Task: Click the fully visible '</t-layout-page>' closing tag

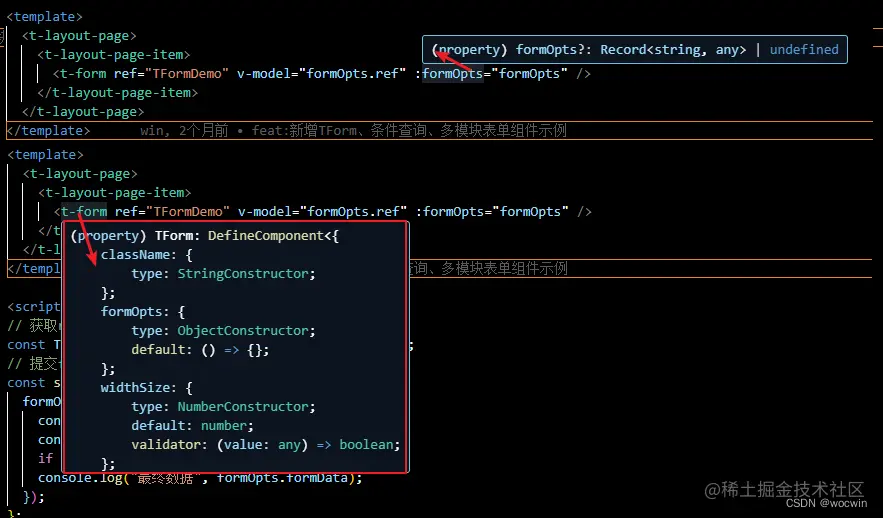Action: coord(83,111)
